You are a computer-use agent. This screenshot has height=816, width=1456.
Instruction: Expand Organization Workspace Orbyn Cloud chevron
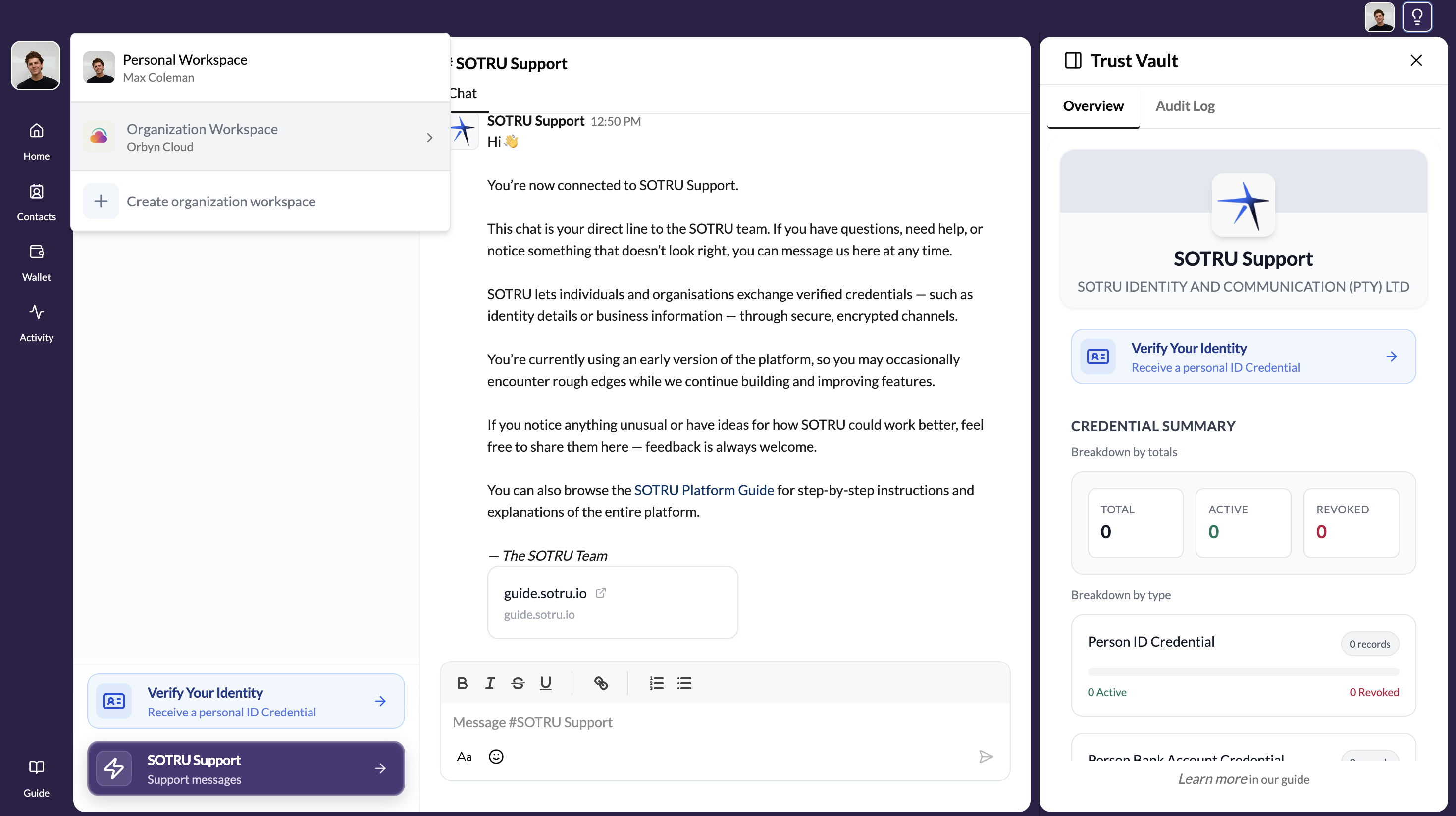click(429, 137)
